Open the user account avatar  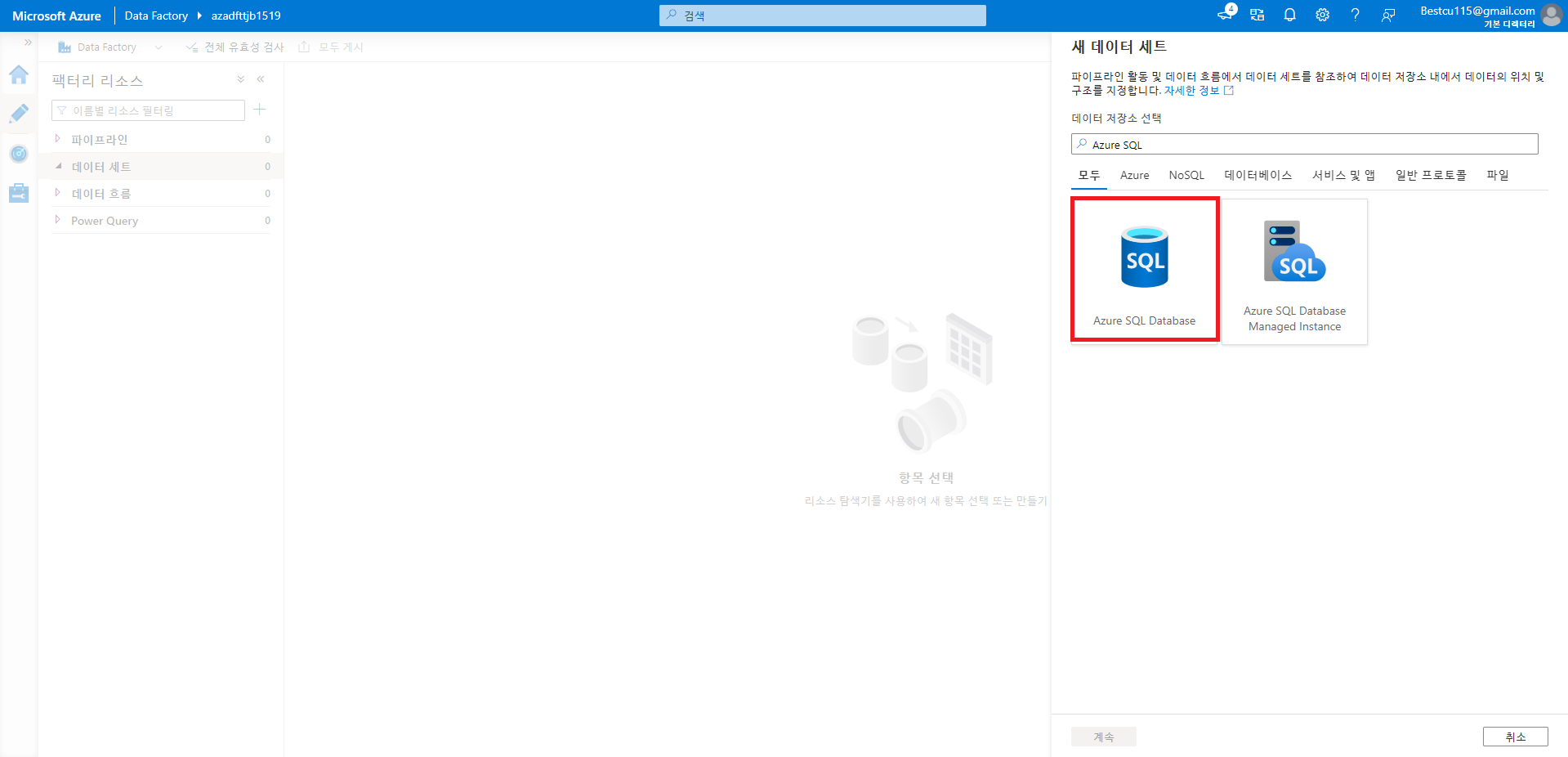pyautogui.click(x=1552, y=16)
